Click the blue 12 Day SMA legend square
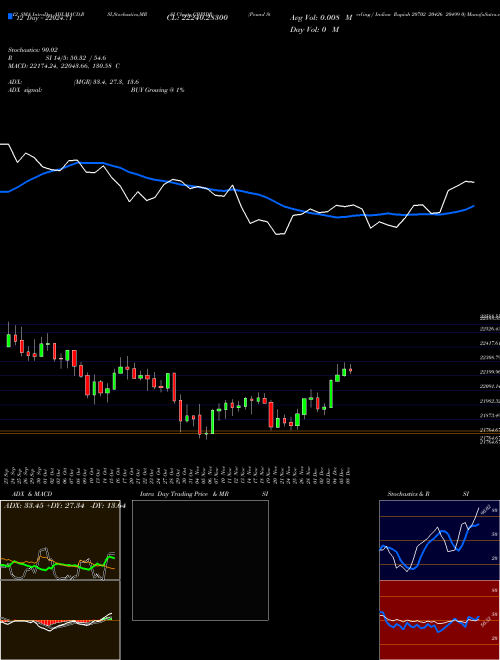500x660 pixels. (x=11, y=16)
